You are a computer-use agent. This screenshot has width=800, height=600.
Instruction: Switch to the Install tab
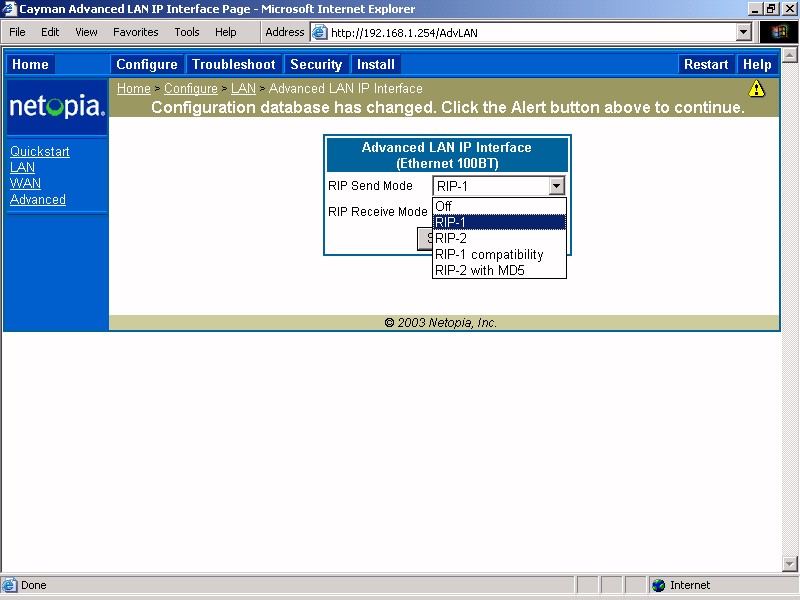point(376,64)
